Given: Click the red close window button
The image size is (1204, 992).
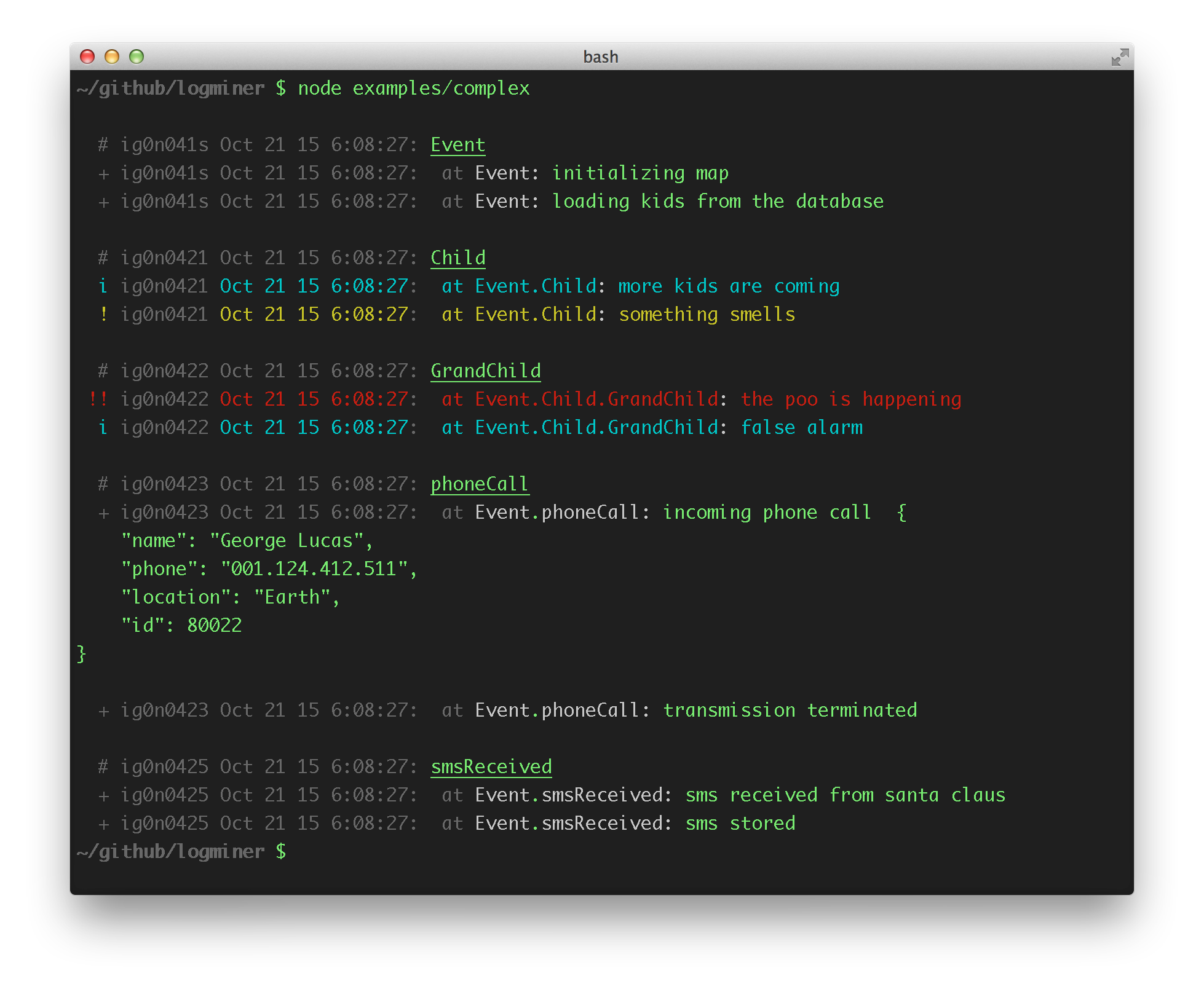Looking at the screenshot, I should click(x=87, y=57).
